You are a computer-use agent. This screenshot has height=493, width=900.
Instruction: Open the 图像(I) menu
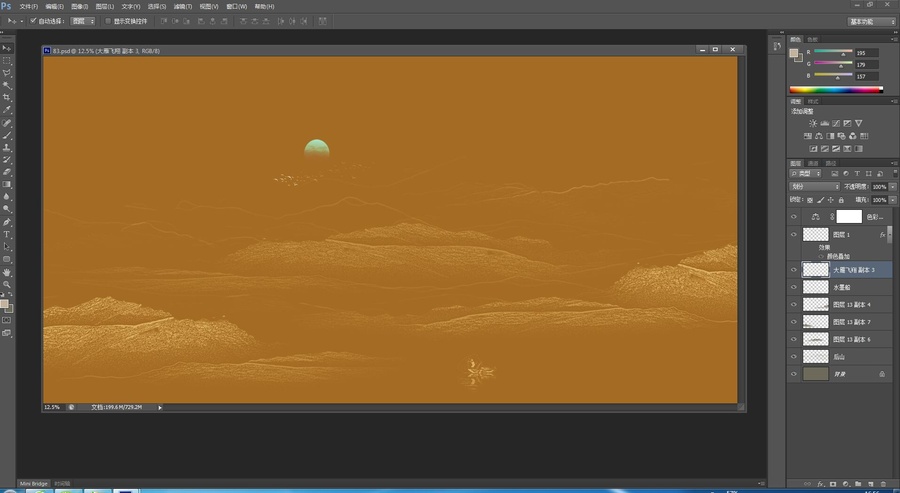[x=79, y=6]
